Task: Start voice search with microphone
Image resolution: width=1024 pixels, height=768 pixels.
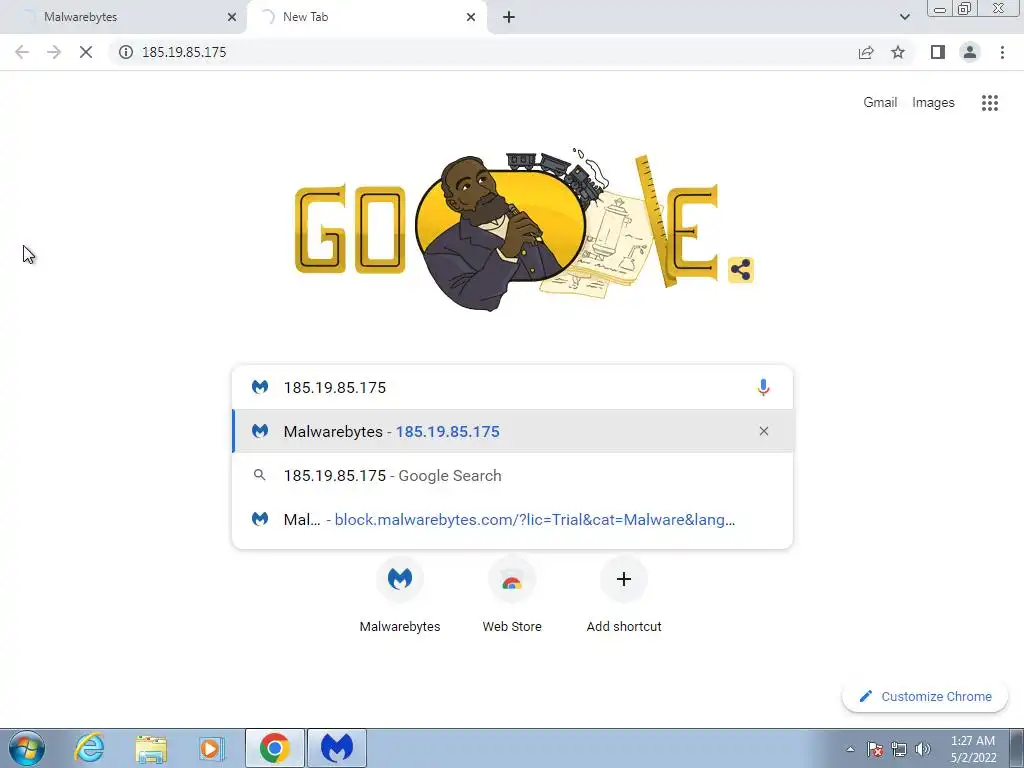Action: (763, 387)
